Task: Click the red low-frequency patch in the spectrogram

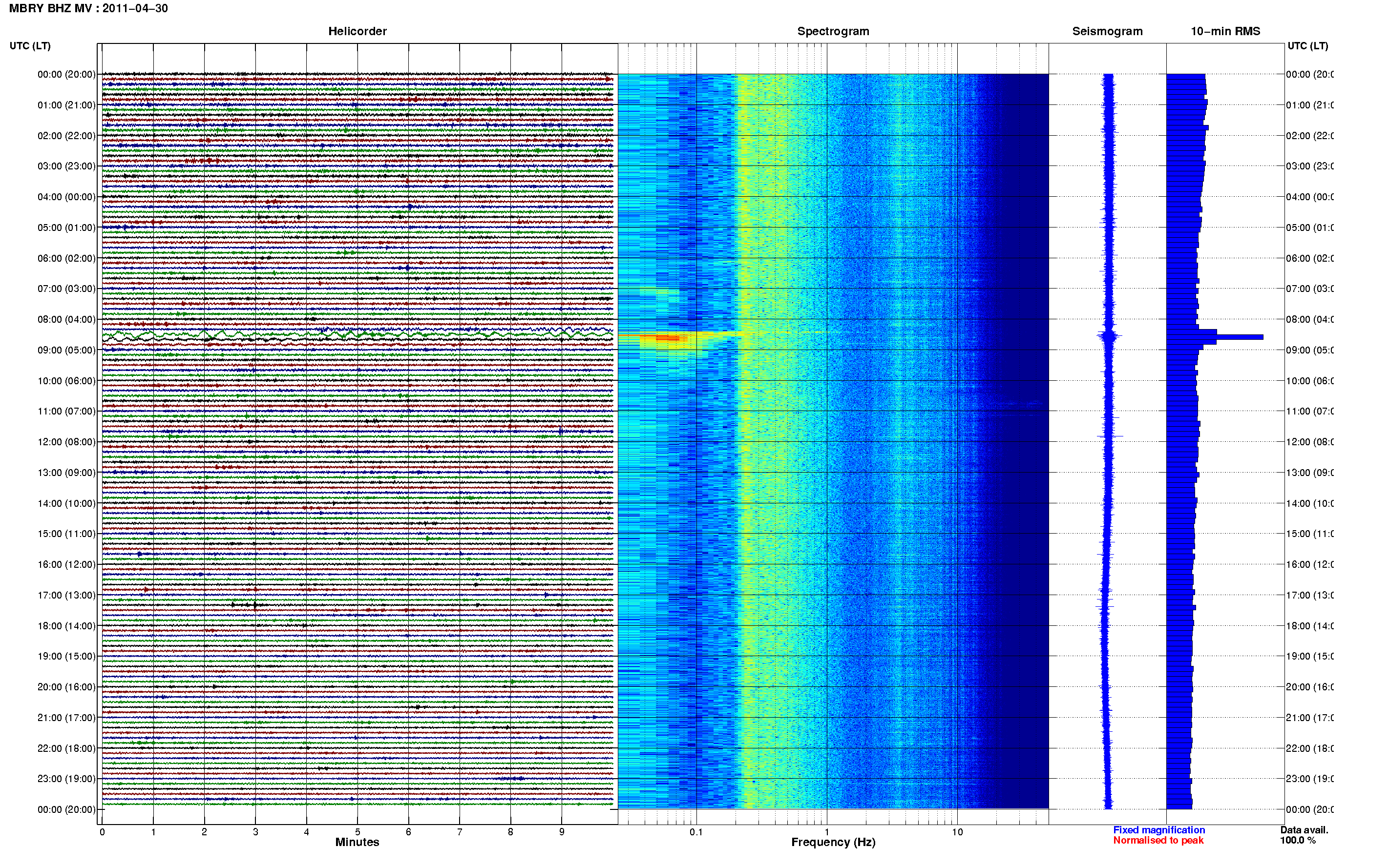Action: [667, 339]
